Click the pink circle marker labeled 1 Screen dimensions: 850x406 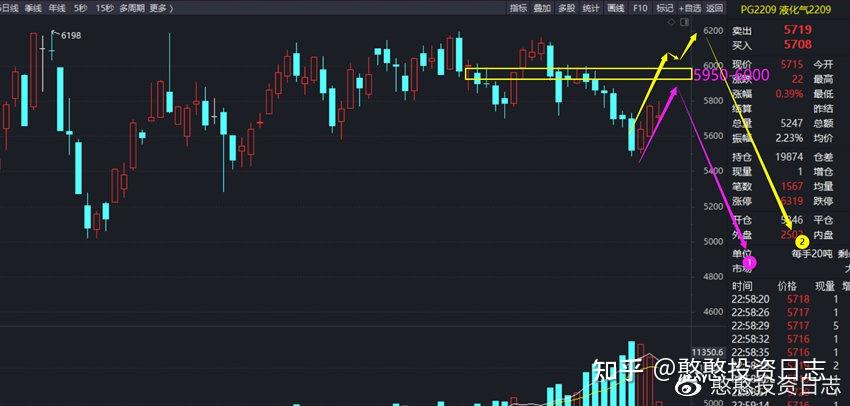click(x=751, y=262)
